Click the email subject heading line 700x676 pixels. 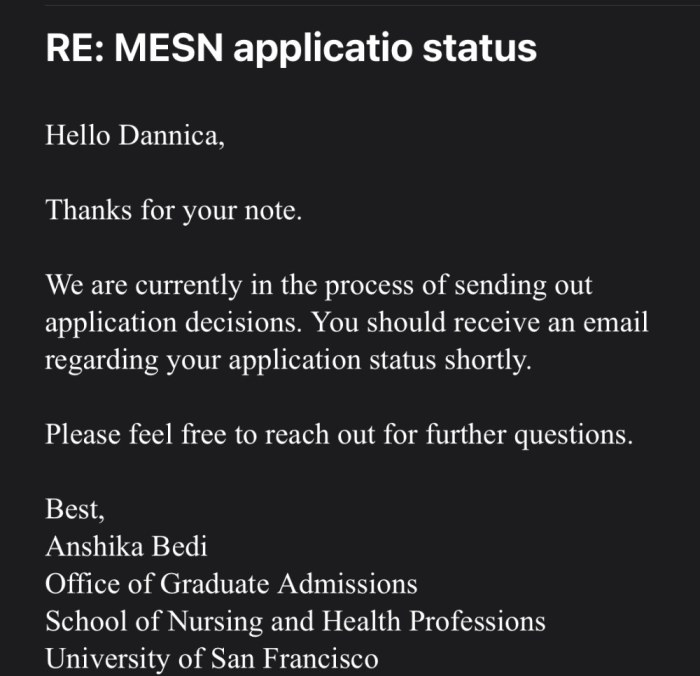[x=291, y=49]
